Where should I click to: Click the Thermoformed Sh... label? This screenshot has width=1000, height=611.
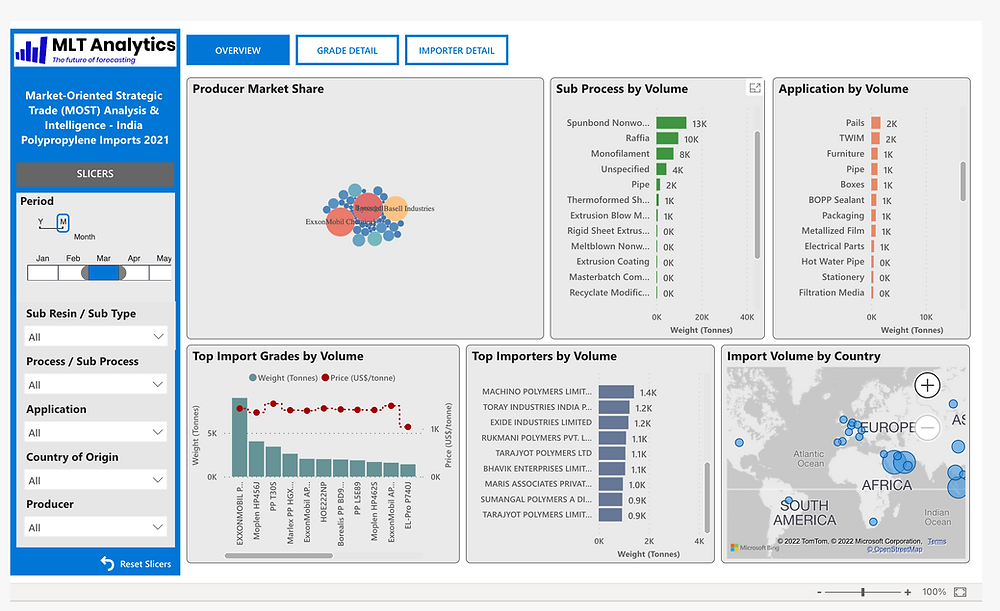tap(608, 200)
